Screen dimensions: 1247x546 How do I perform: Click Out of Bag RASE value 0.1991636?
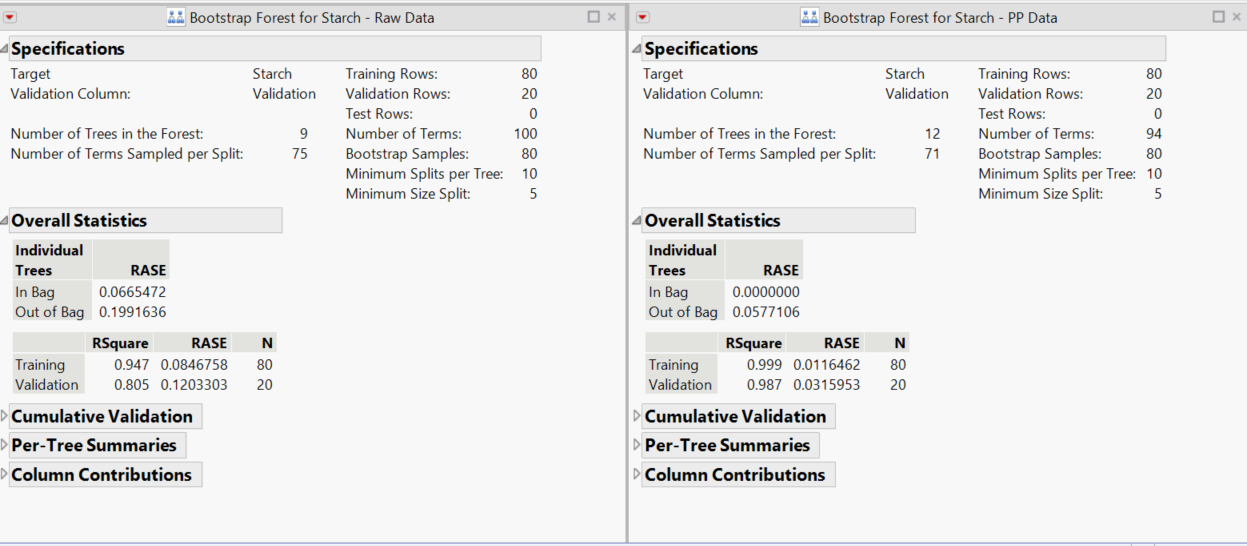[132, 312]
